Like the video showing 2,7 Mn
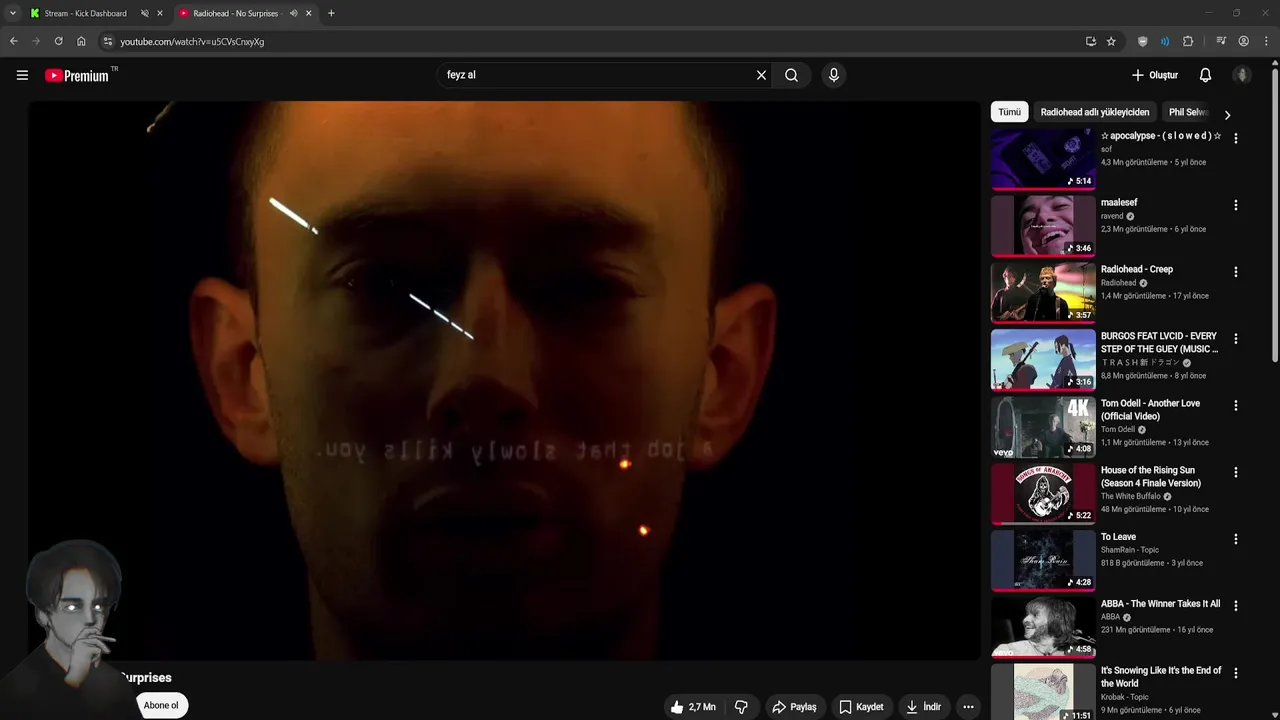Screen dimensions: 1280x720 click(x=693, y=707)
